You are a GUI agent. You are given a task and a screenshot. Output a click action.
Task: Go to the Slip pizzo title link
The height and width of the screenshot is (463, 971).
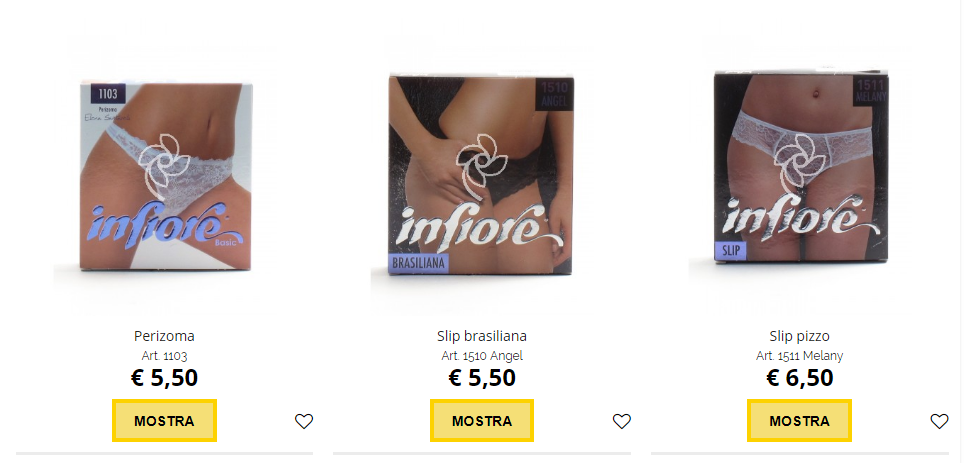click(x=799, y=336)
